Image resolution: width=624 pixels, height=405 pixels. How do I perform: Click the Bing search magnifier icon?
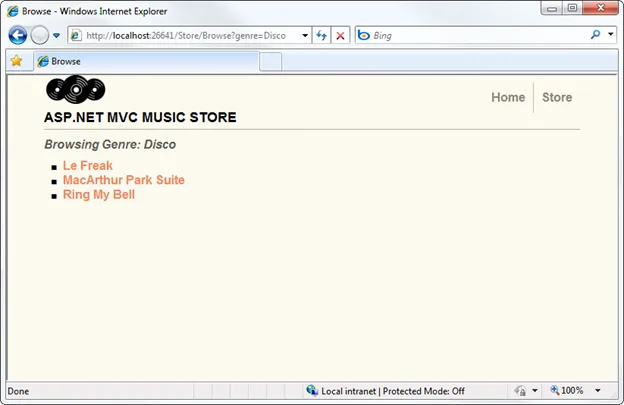click(595, 35)
